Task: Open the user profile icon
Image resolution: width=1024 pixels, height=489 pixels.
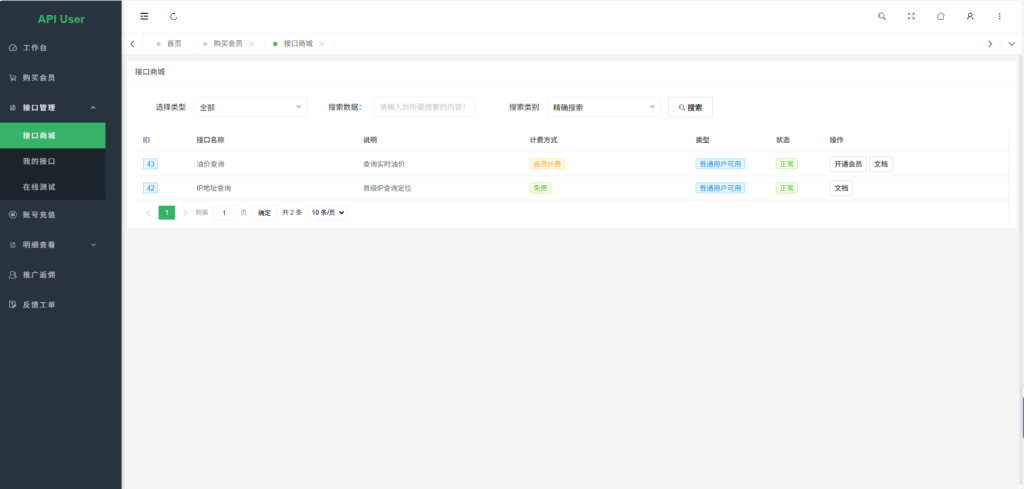Action: (x=970, y=16)
